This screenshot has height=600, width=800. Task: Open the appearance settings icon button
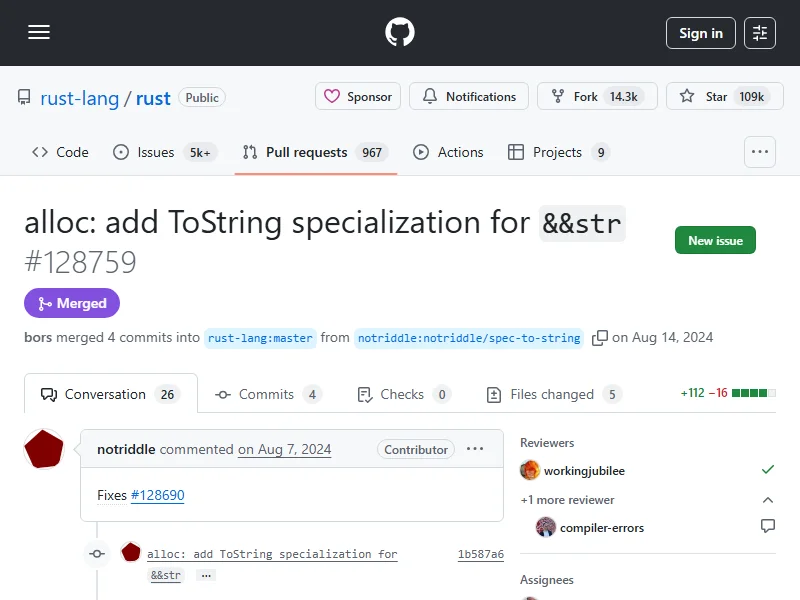[760, 33]
